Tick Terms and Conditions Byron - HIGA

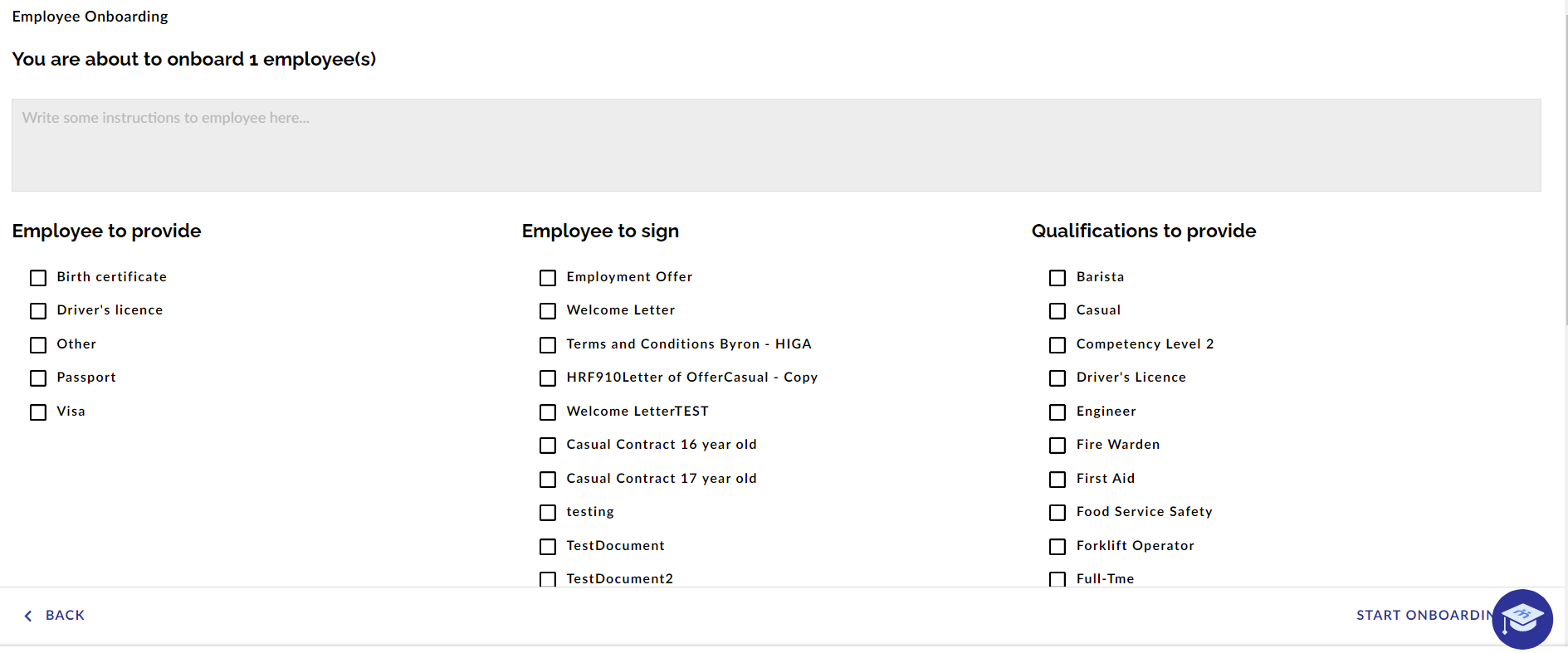(548, 345)
